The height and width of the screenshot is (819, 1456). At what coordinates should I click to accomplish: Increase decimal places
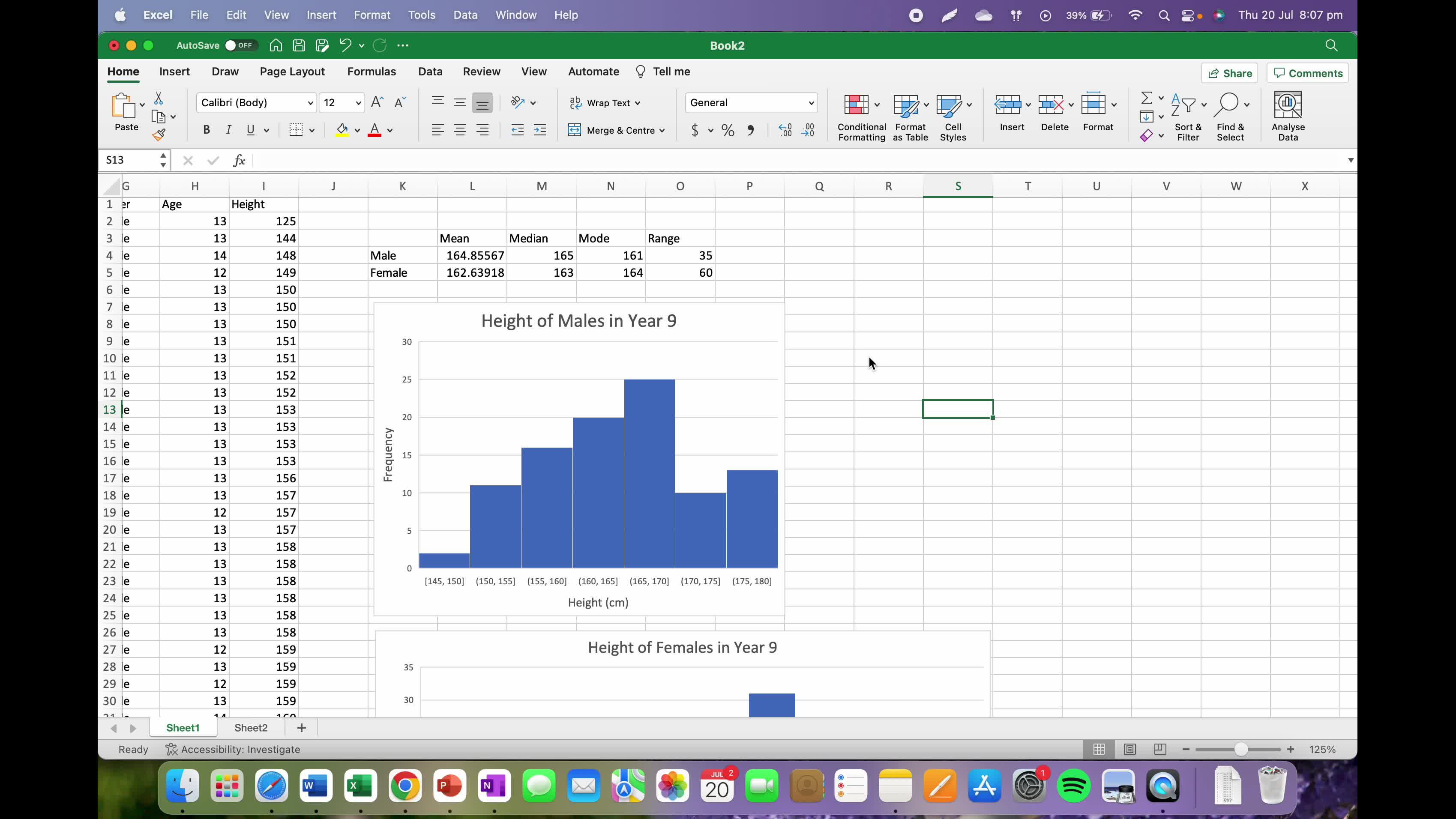785,130
